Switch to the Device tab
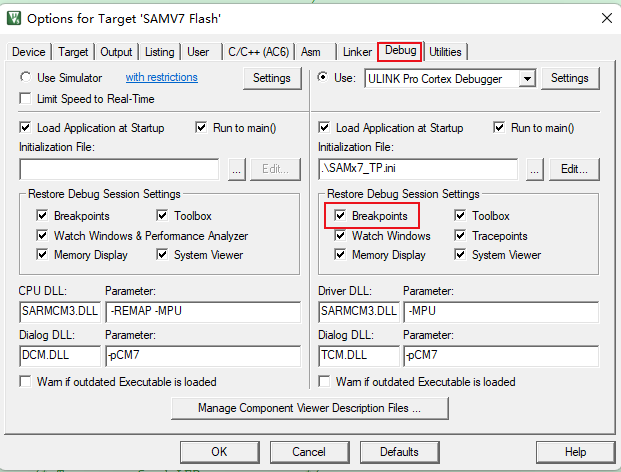Image resolution: width=621 pixels, height=472 pixels. pos(28,52)
